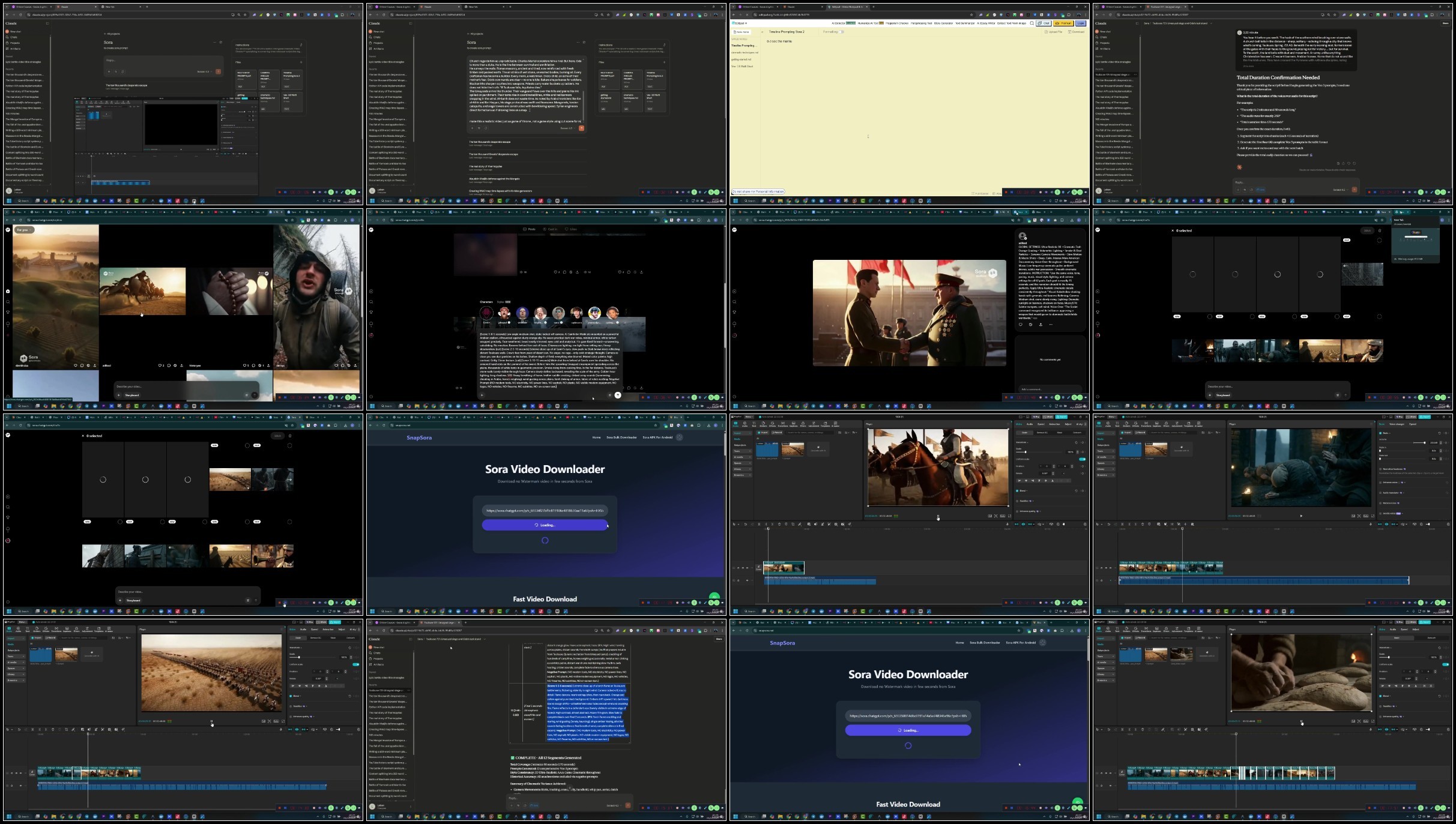Click heart icon under the officers handshake video description
Viewport: 1456px width, 824px height.
tap(1021, 325)
